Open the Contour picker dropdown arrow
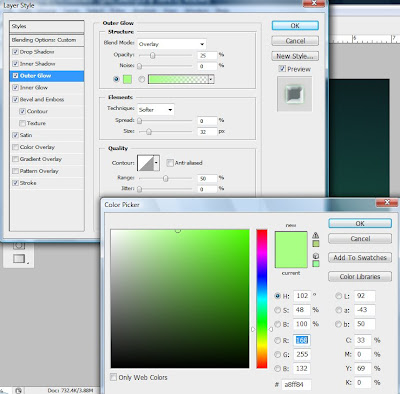Screen dimensions: 400x394 pyautogui.click(x=156, y=163)
